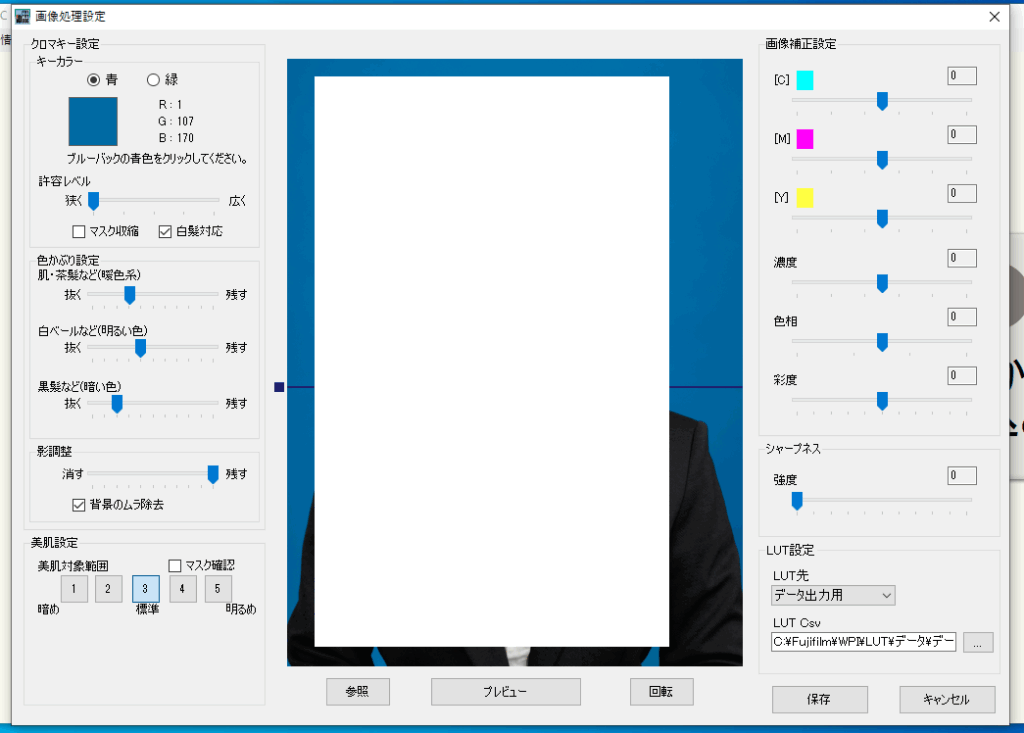Save settings with the 保存 button
Screen dimensions: 1024x733
point(819,699)
